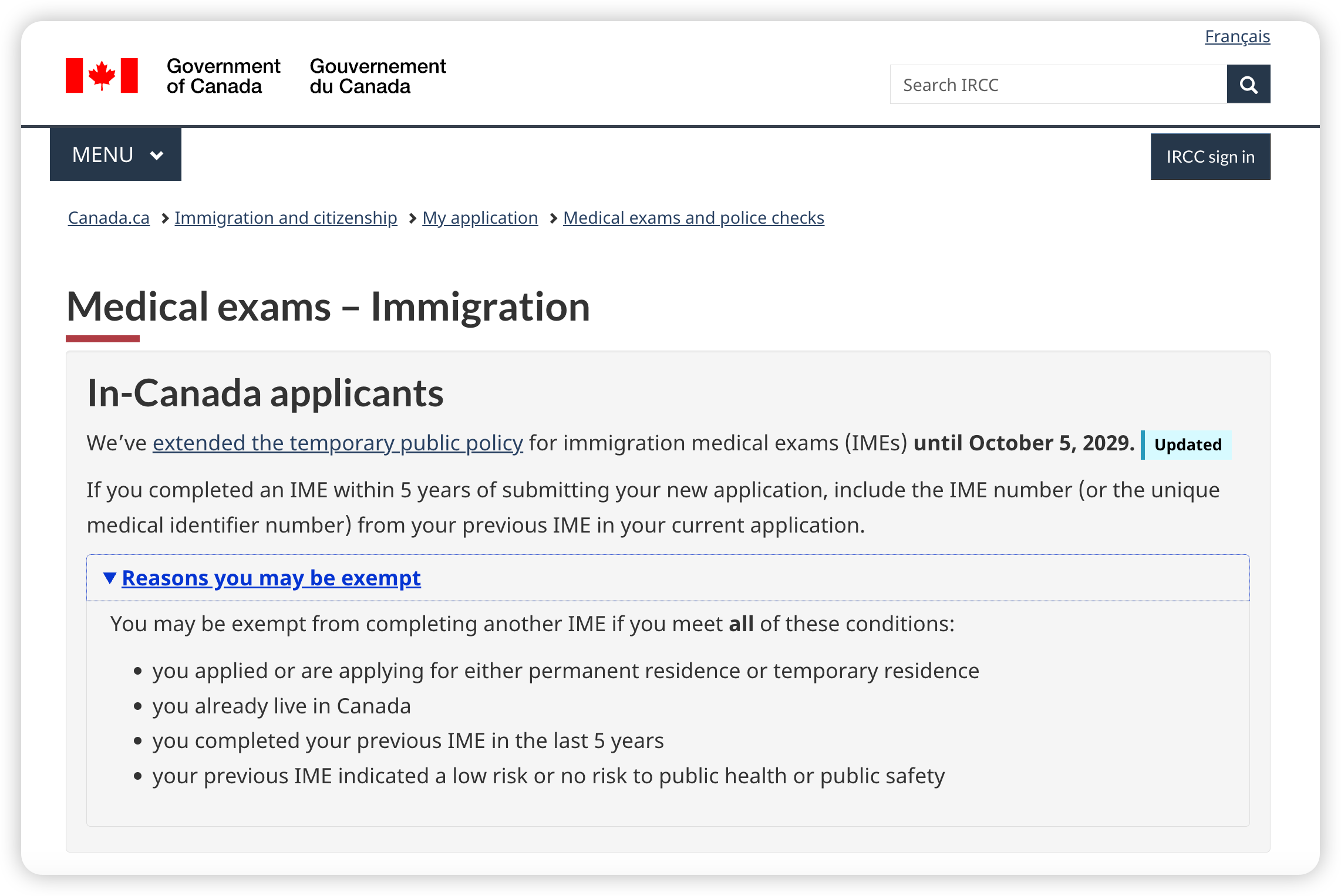The image size is (1341, 896).
Task: Collapse the blue disclosure triangle for exemption reasons
Action: coord(109,578)
